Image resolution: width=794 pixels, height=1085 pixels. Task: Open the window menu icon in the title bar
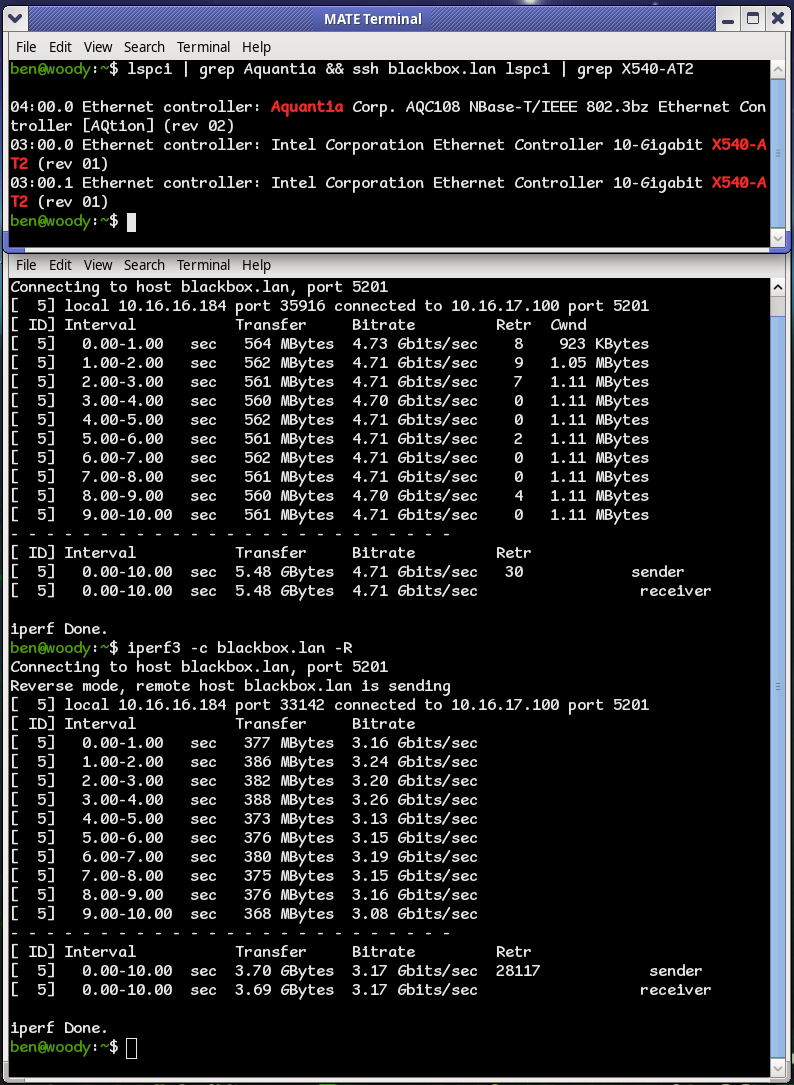point(16,18)
